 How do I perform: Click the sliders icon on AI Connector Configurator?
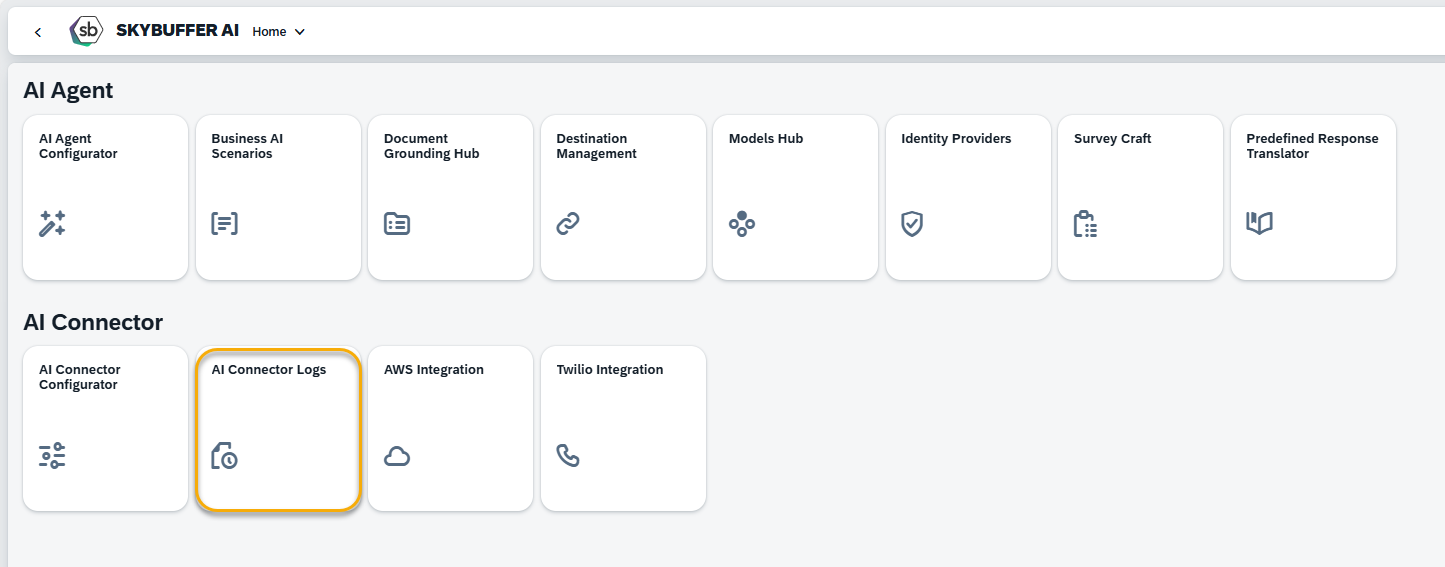(x=52, y=456)
